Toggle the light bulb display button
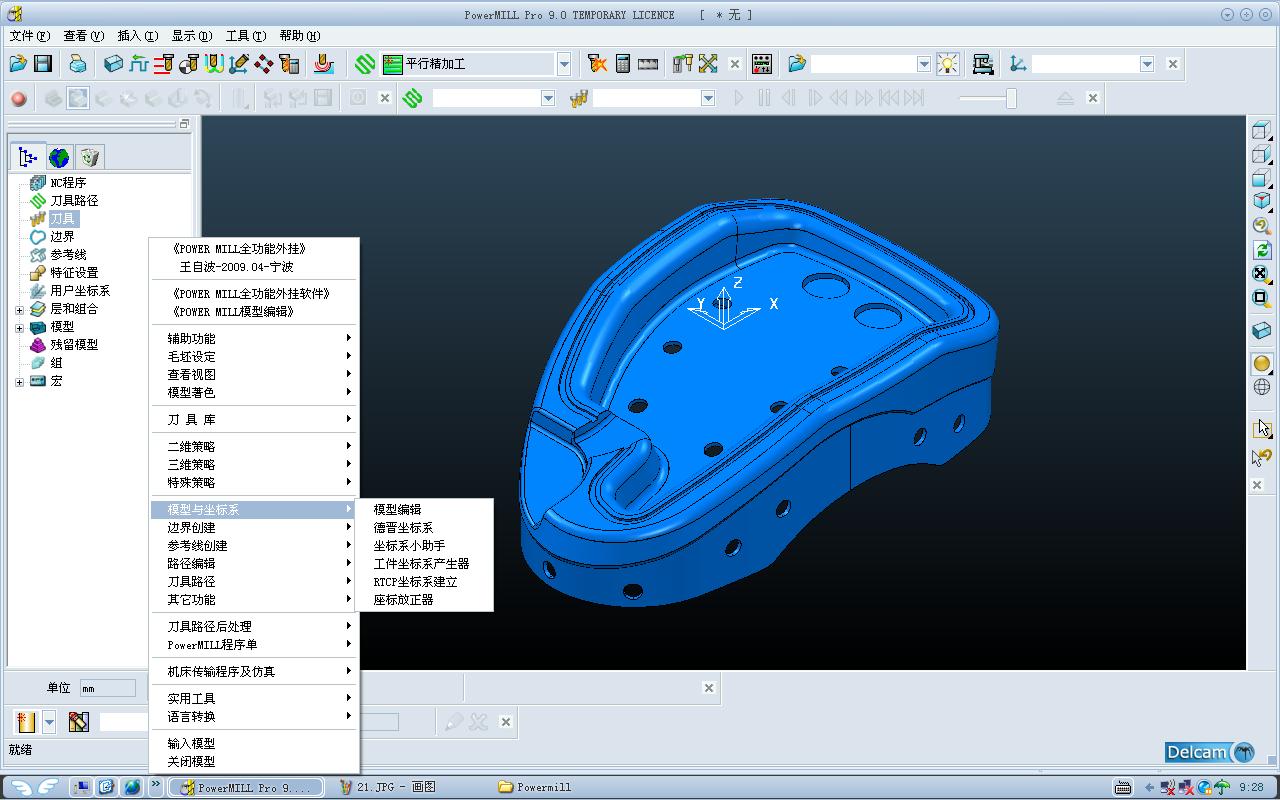This screenshot has height=800, width=1280. (x=947, y=64)
